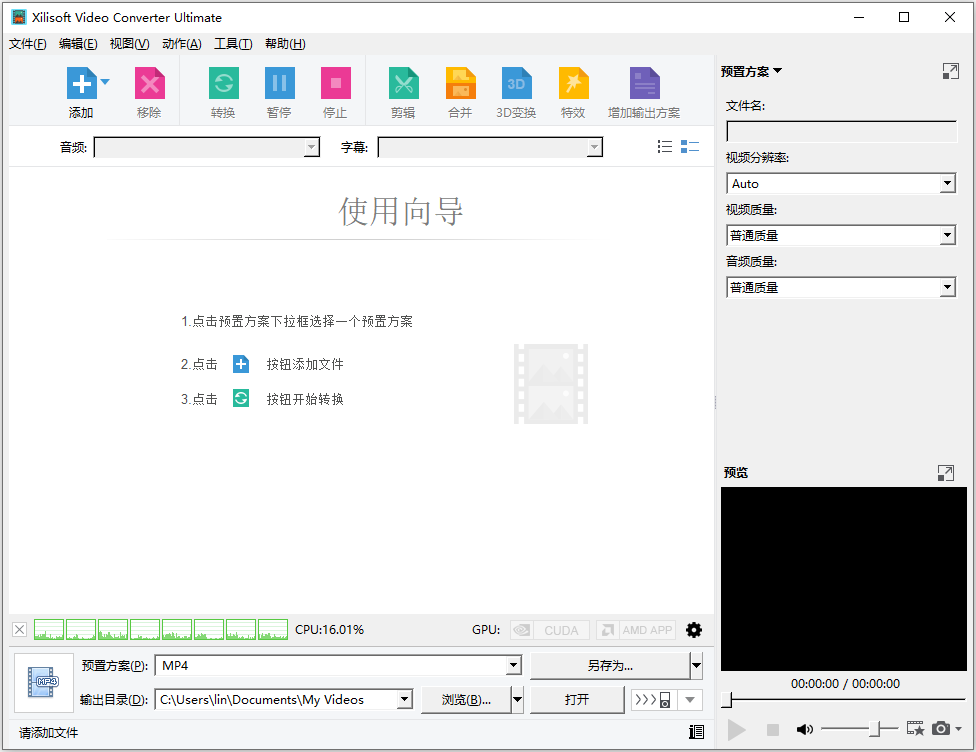Pop out the 预览 preview window icon
The image size is (976, 752).
tap(946, 473)
